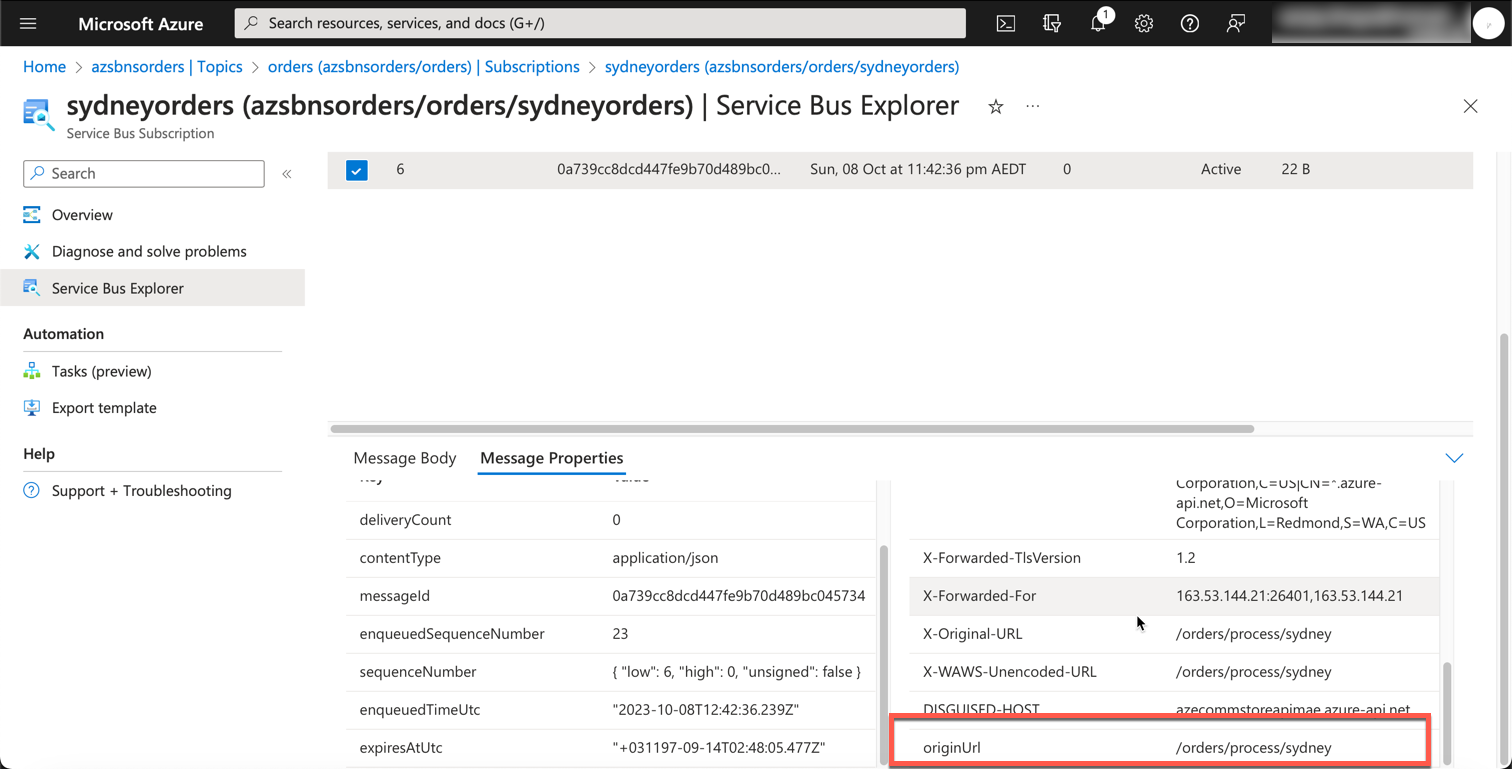Viewport: 1512px width, 769px height.
Task: Open the Help question mark icon
Action: coord(1190,23)
